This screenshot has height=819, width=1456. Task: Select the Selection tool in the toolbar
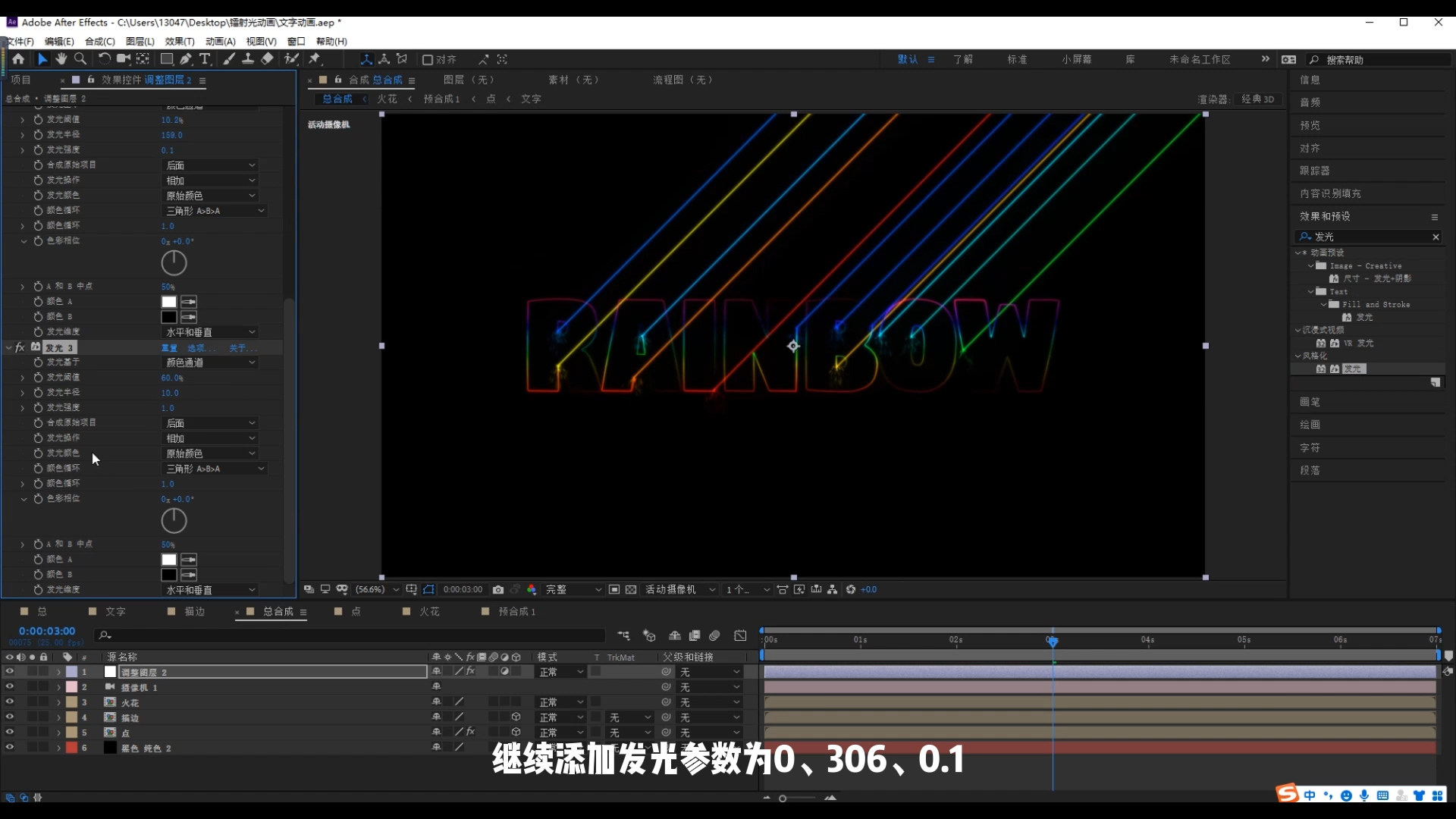click(42, 59)
